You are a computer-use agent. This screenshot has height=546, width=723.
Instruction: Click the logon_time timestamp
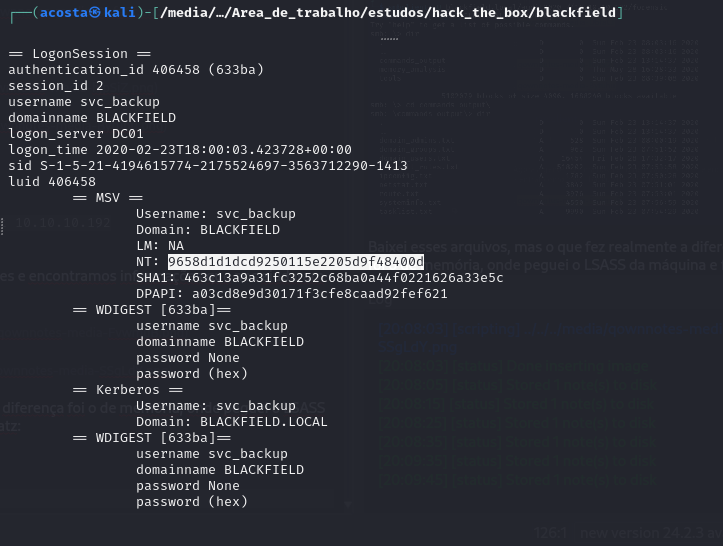point(224,150)
